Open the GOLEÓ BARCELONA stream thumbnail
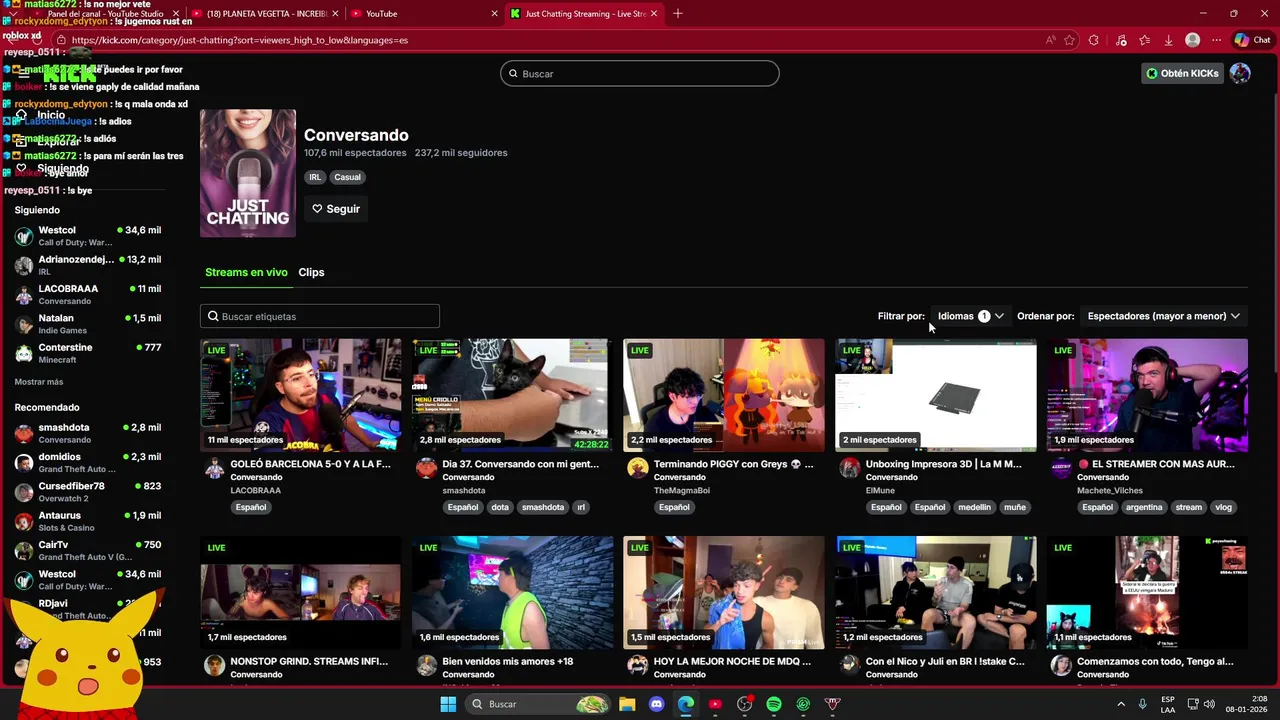The height and width of the screenshot is (720, 1280). [300, 395]
